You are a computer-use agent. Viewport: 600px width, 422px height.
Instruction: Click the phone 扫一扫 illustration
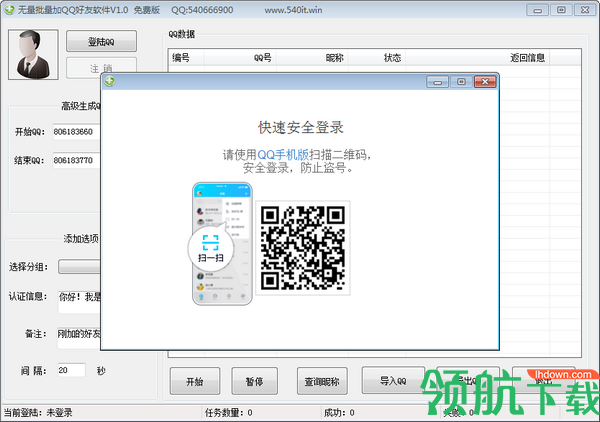point(222,244)
